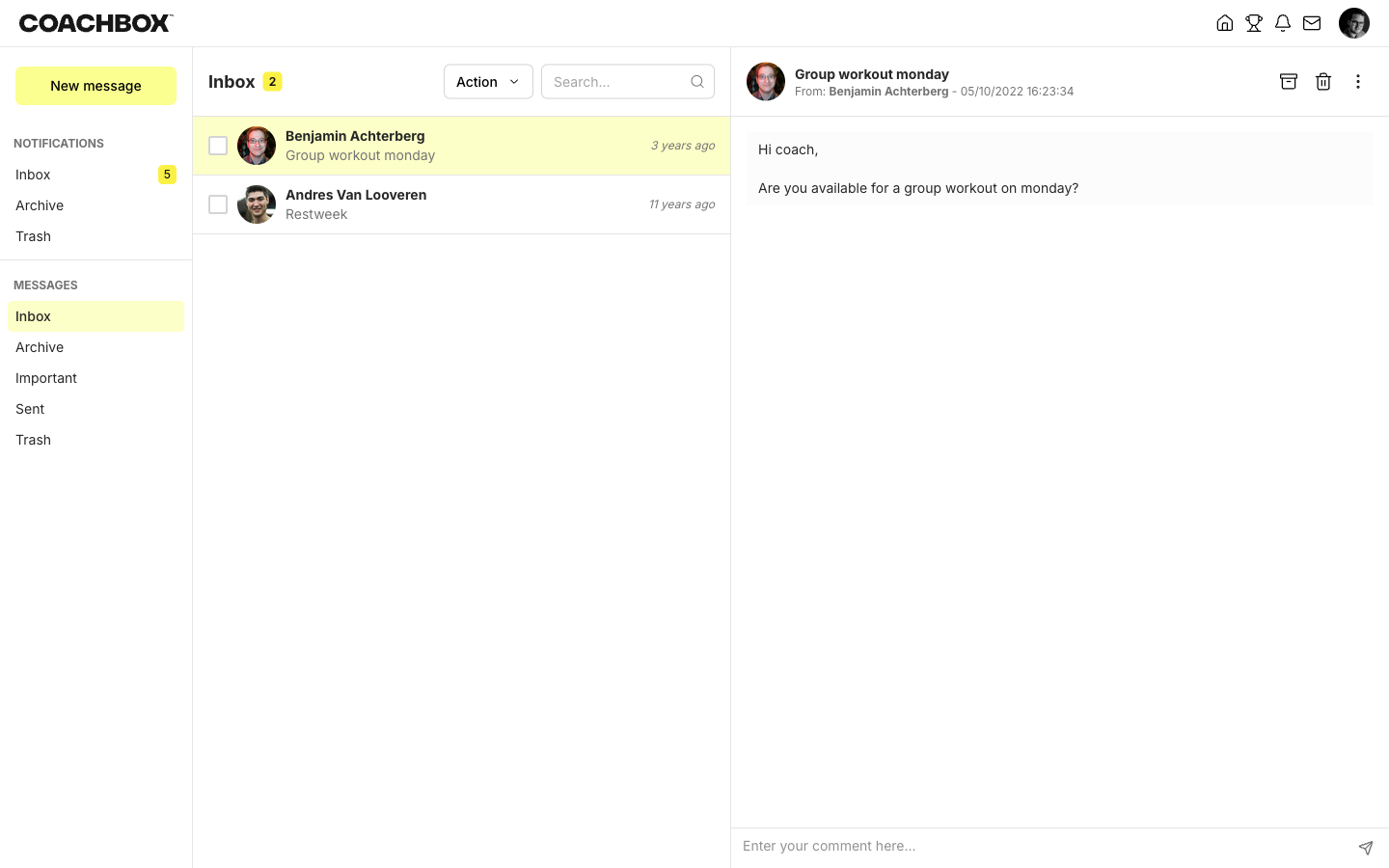Click the New message button
Image resolution: width=1389 pixels, height=868 pixels.
click(x=96, y=86)
